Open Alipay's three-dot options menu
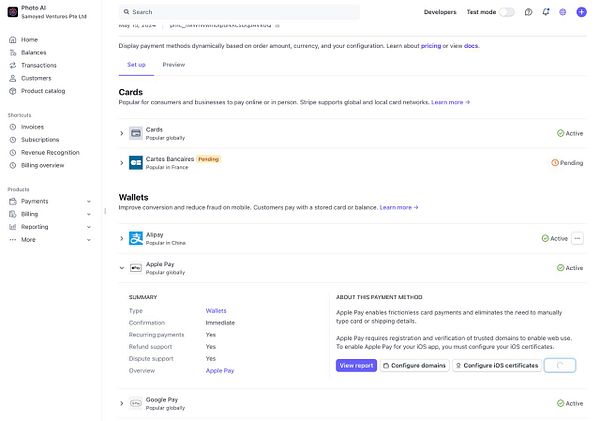Viewport: 600px width, 421px height. pos(578,239)
